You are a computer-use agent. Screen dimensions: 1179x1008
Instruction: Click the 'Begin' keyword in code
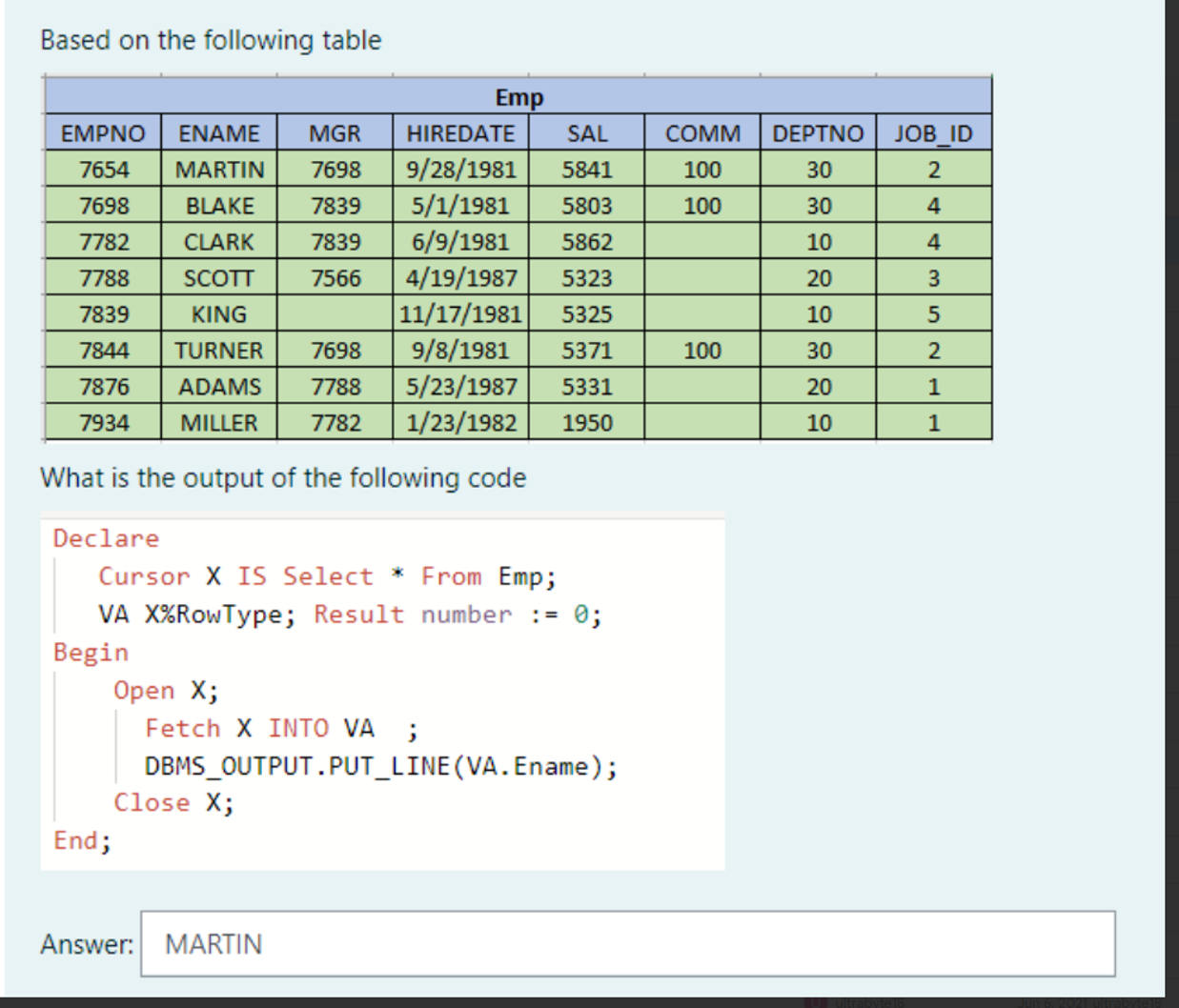tap(91, 653)
